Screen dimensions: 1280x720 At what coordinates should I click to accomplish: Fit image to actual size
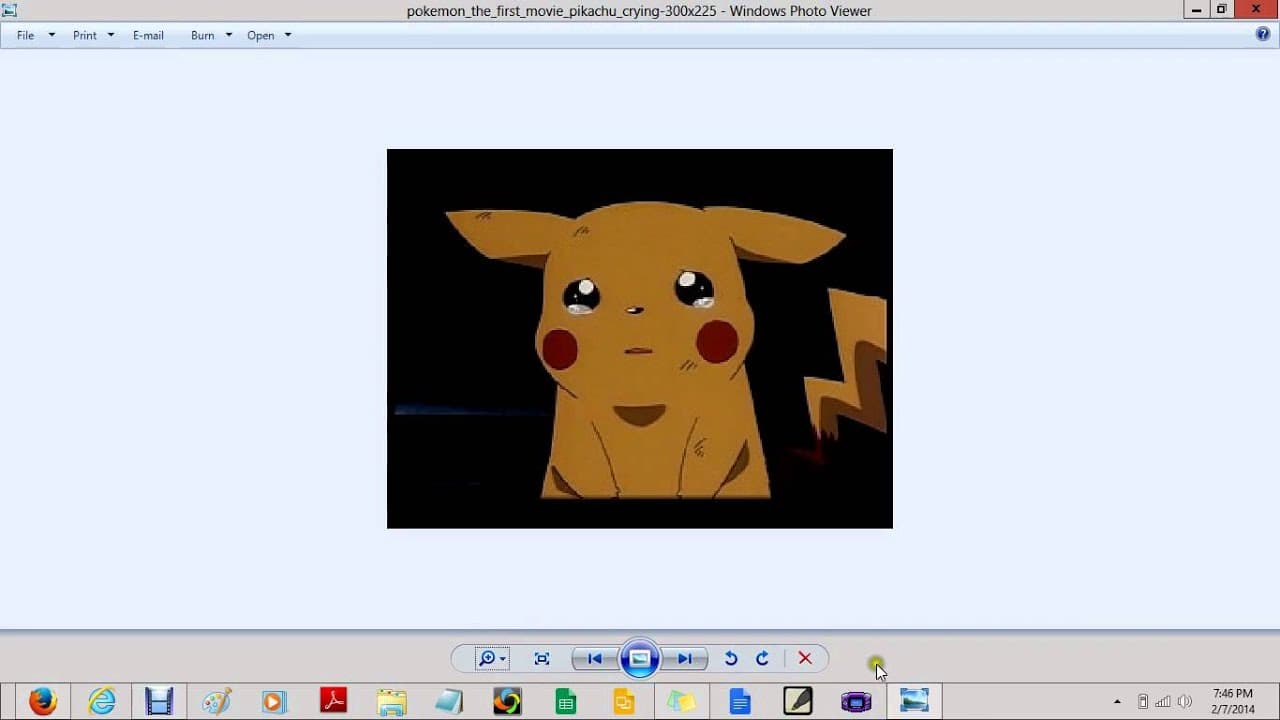542,658
